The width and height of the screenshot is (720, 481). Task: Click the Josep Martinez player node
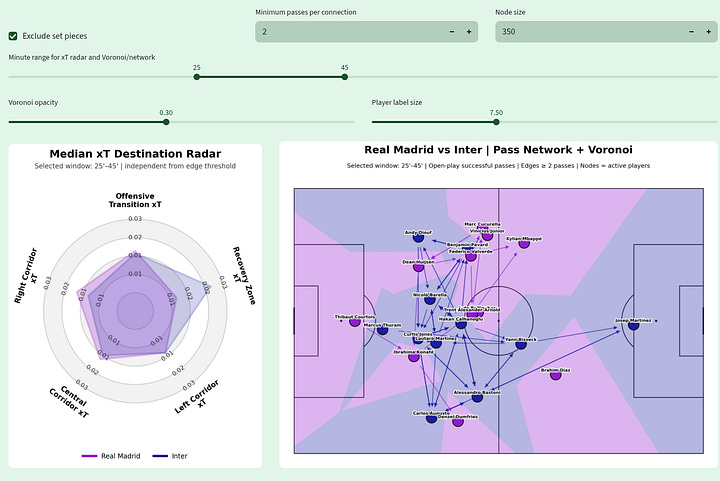pos(634,324)
